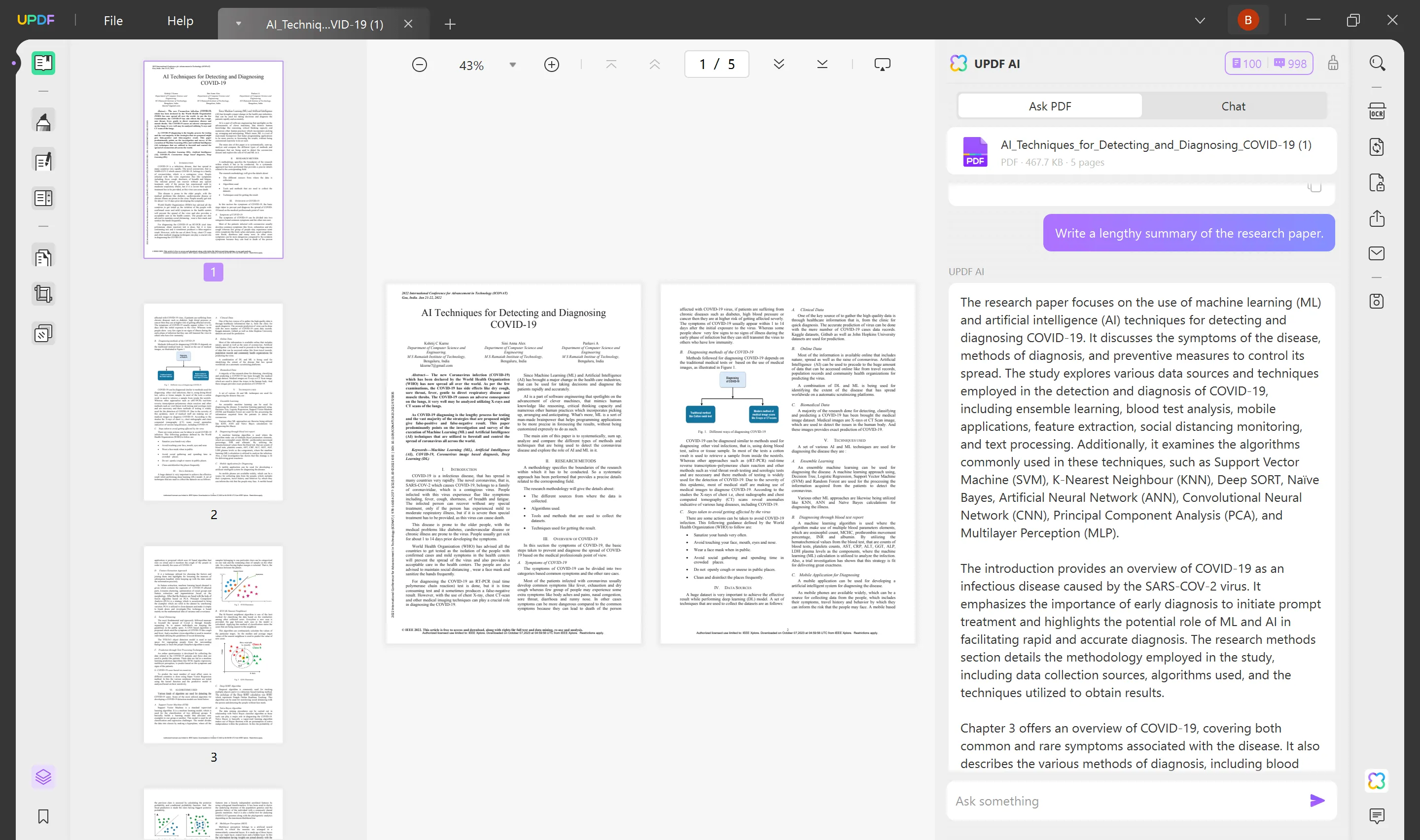1420x840 pixels.
Task: Open the Comment highlighter tool in left sidebar
Action: point(43,122)
